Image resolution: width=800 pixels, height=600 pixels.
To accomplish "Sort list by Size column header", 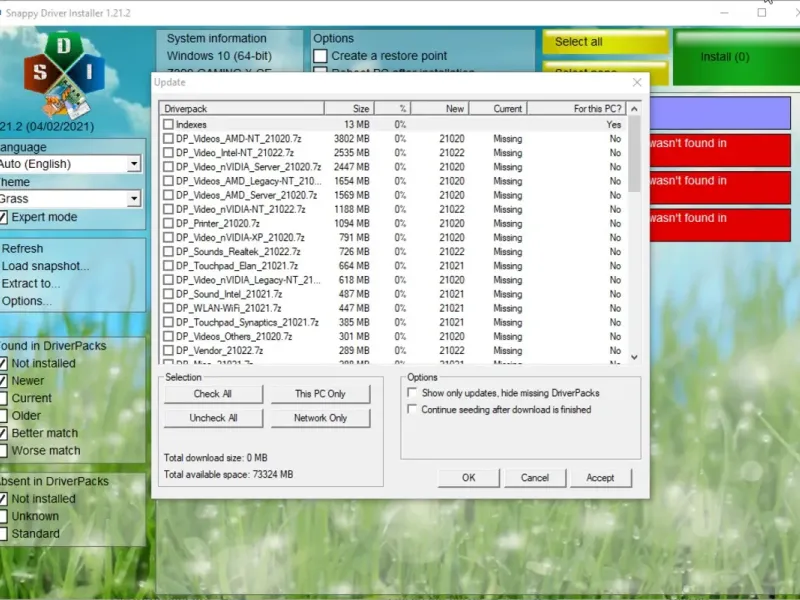I will 349,109.
